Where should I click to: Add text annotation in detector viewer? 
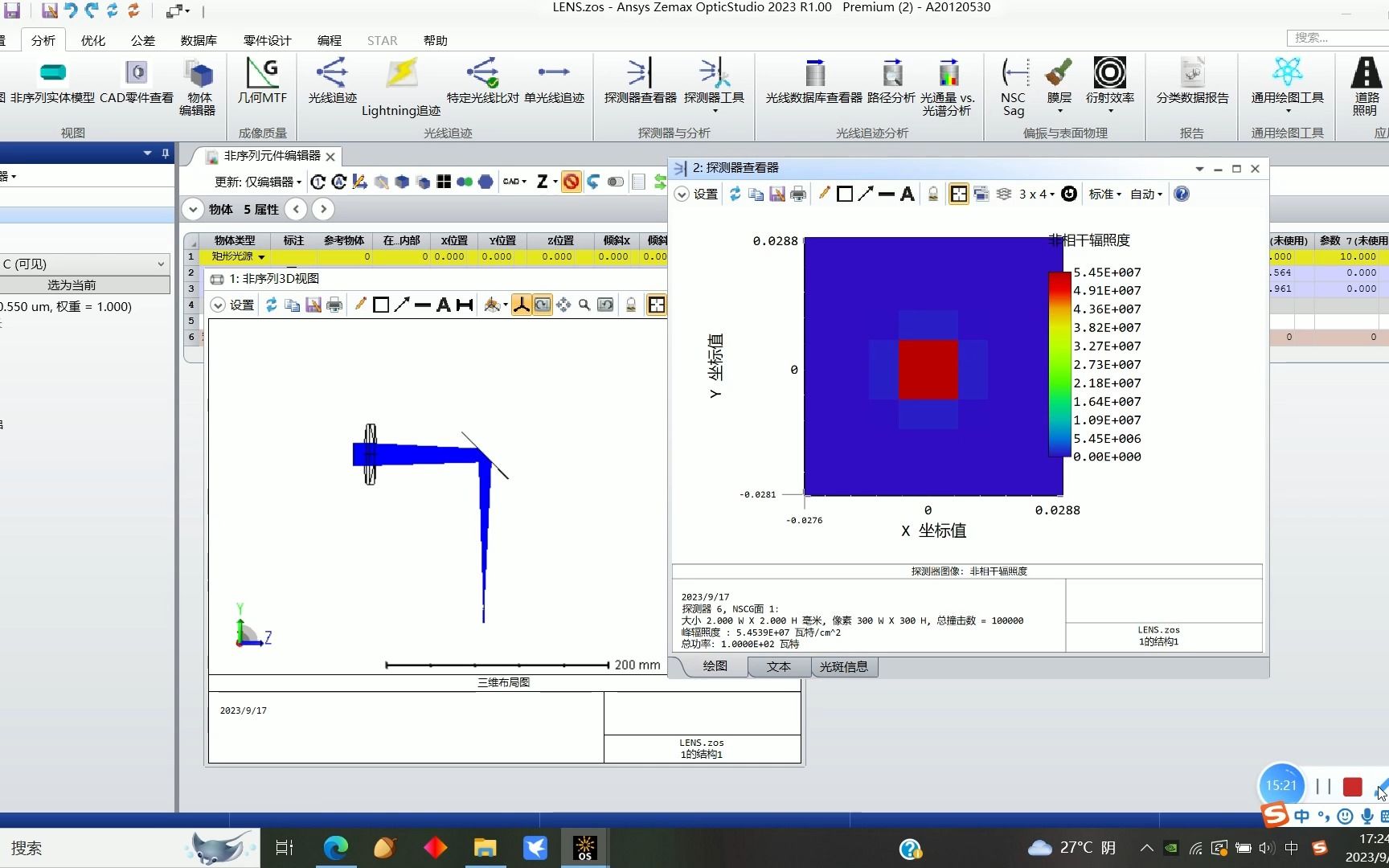[x=908, y=194]
